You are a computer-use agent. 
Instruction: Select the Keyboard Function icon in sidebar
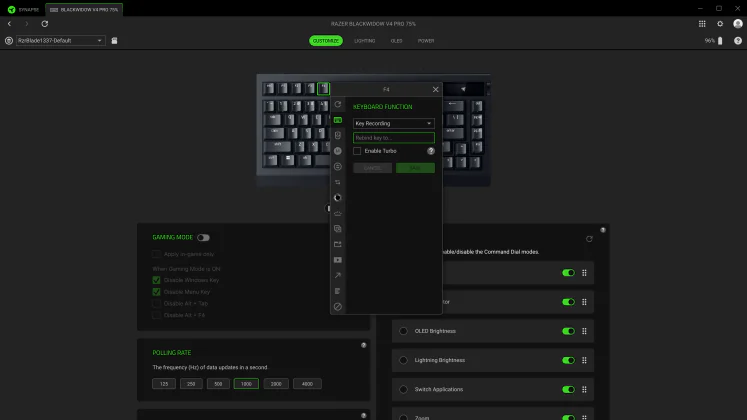tap(338, 120)
